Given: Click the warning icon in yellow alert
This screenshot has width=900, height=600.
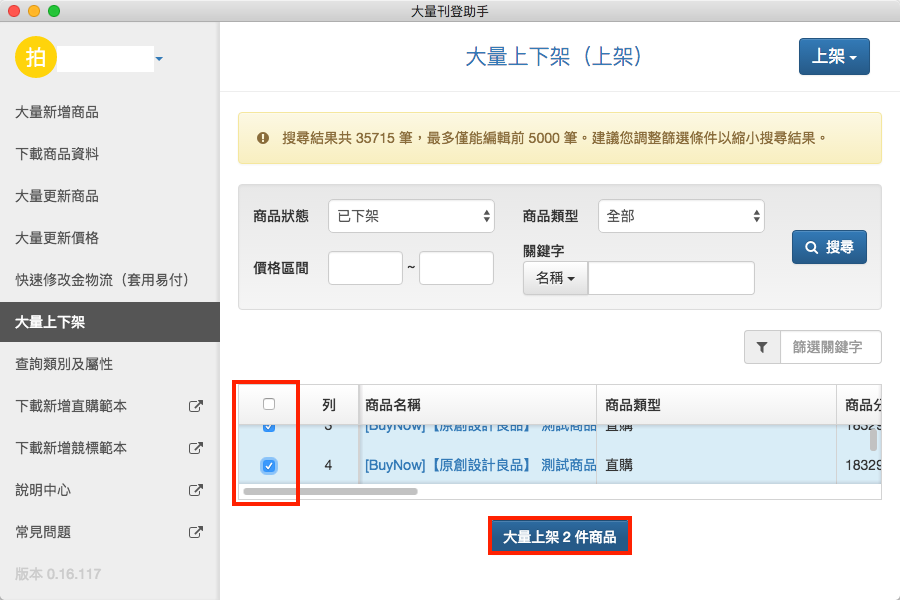Looking at the screenshot, I should (x=263, y=138).
